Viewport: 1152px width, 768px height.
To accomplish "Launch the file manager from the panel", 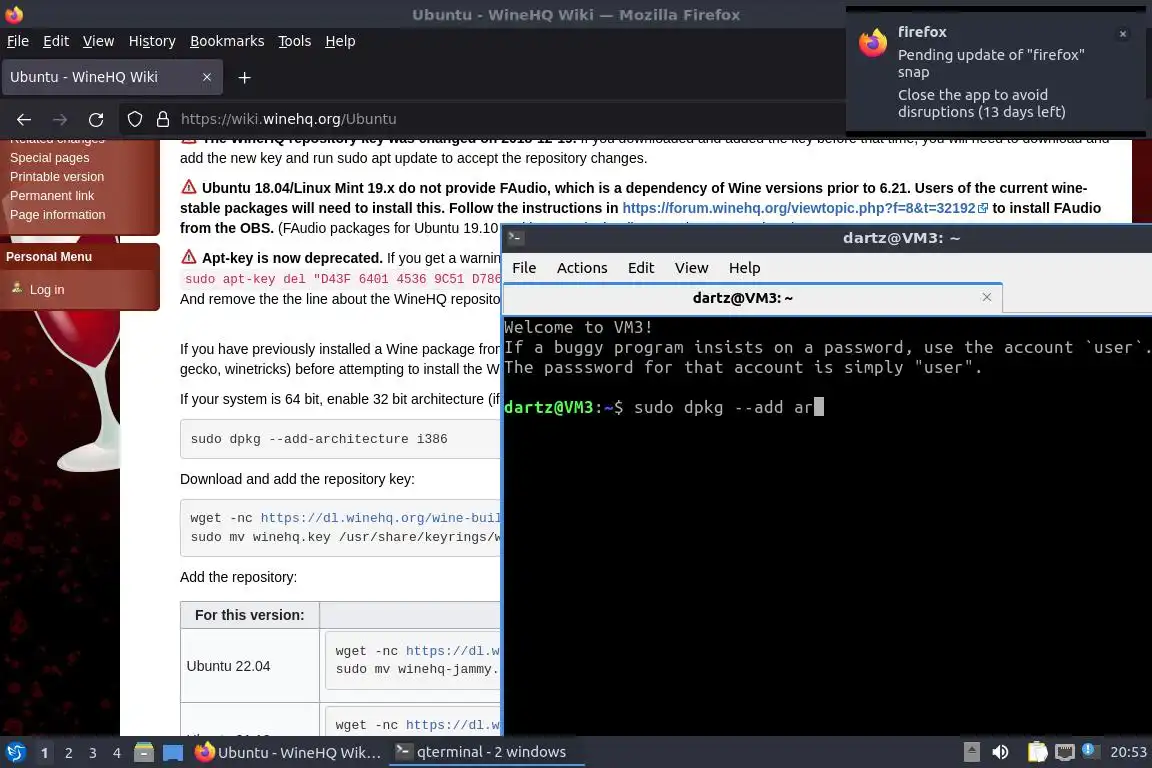I will 144,753.
